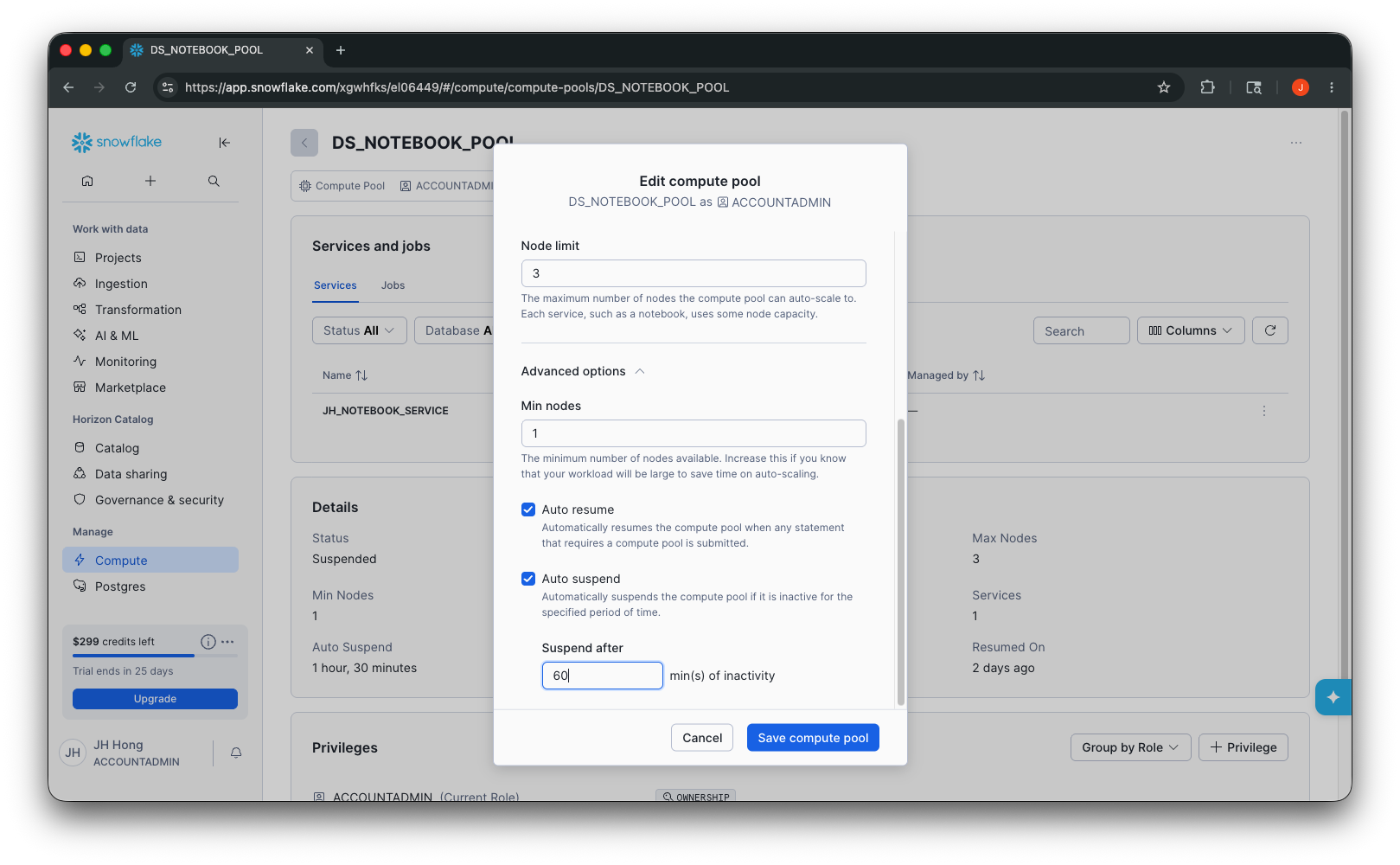Open the Group by Role dropdown
Viewport: 1400px width, 865px height.
(1130, 747)
